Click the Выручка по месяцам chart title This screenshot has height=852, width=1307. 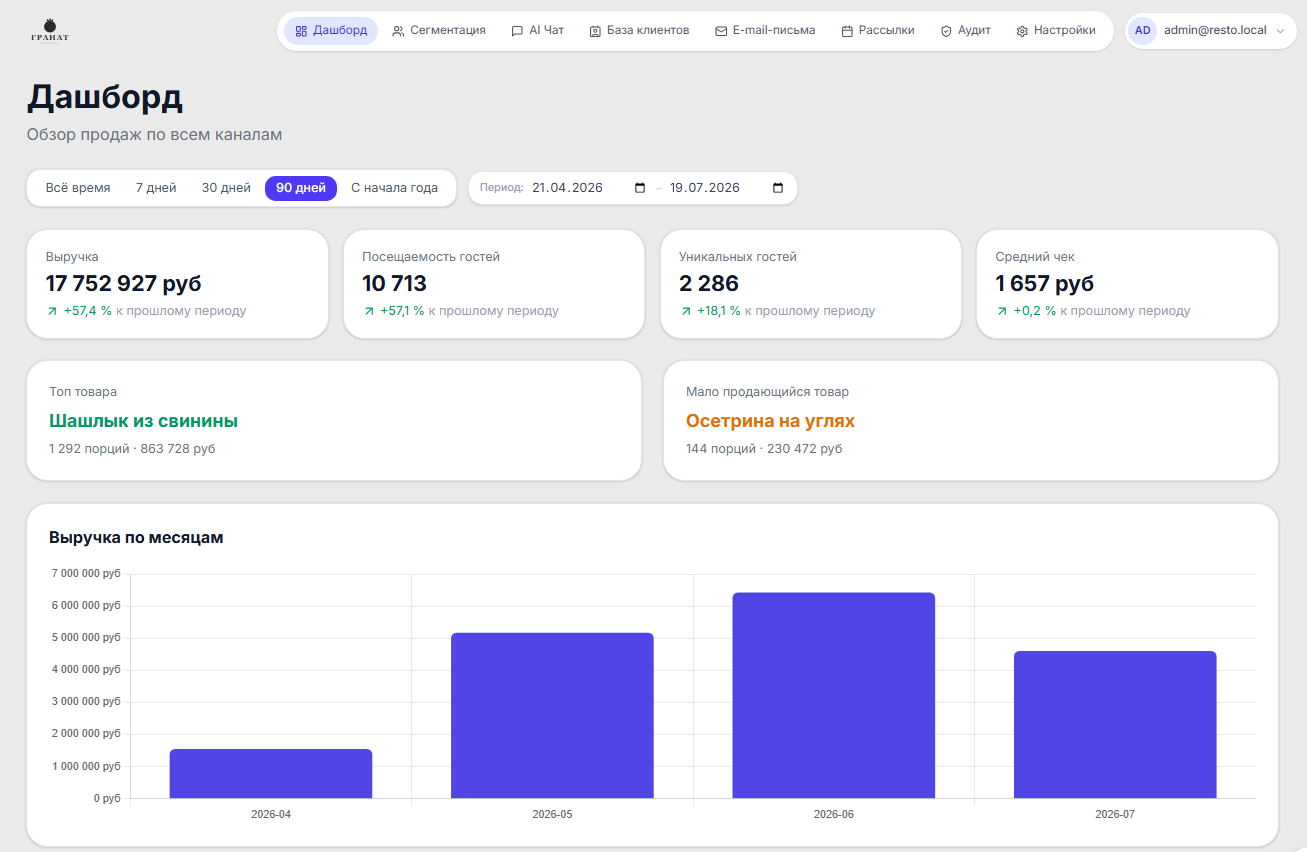coord(136,538)
